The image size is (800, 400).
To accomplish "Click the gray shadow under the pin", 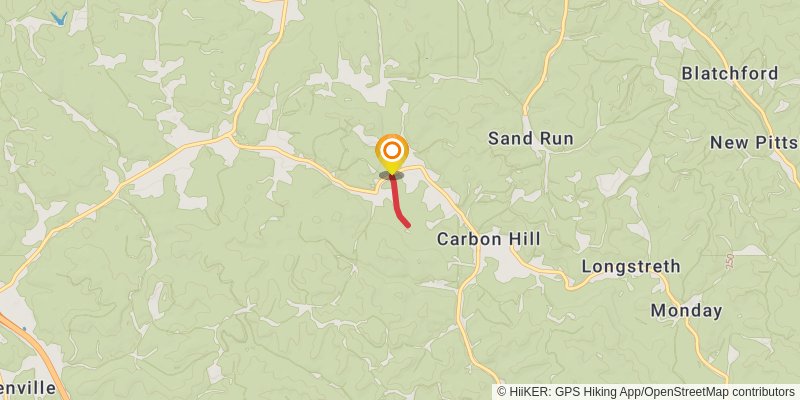I will (x=391, y=176).
